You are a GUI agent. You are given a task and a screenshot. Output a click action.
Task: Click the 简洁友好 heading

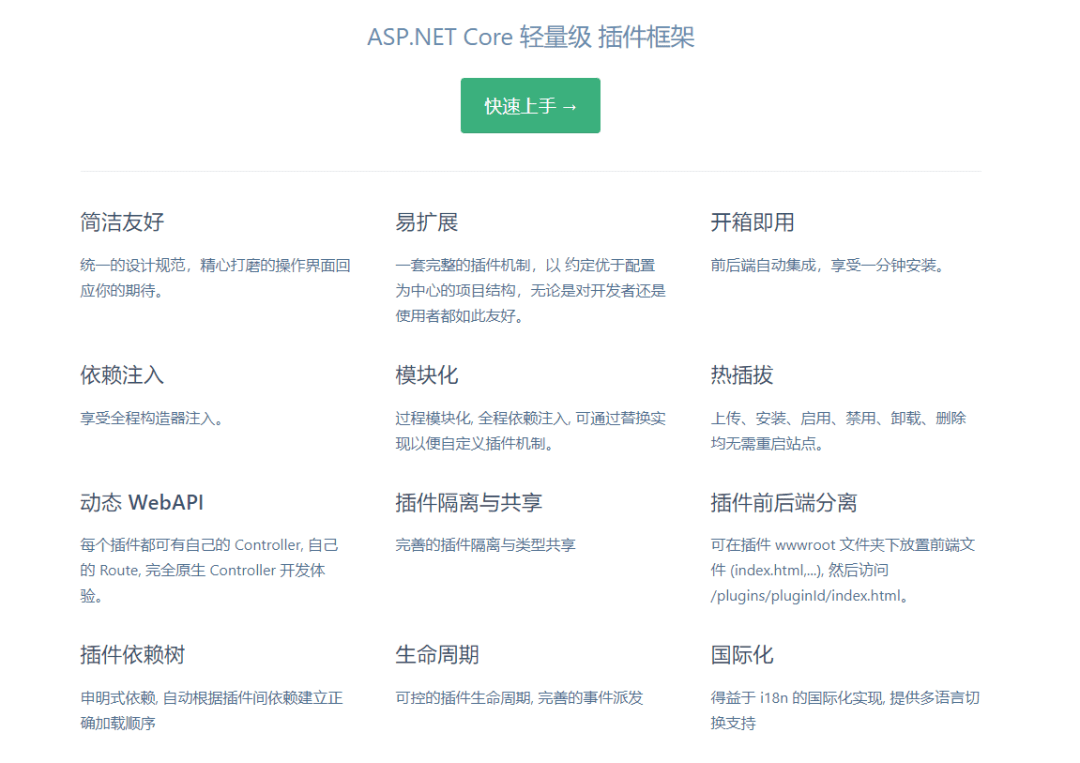pos(122,222)
